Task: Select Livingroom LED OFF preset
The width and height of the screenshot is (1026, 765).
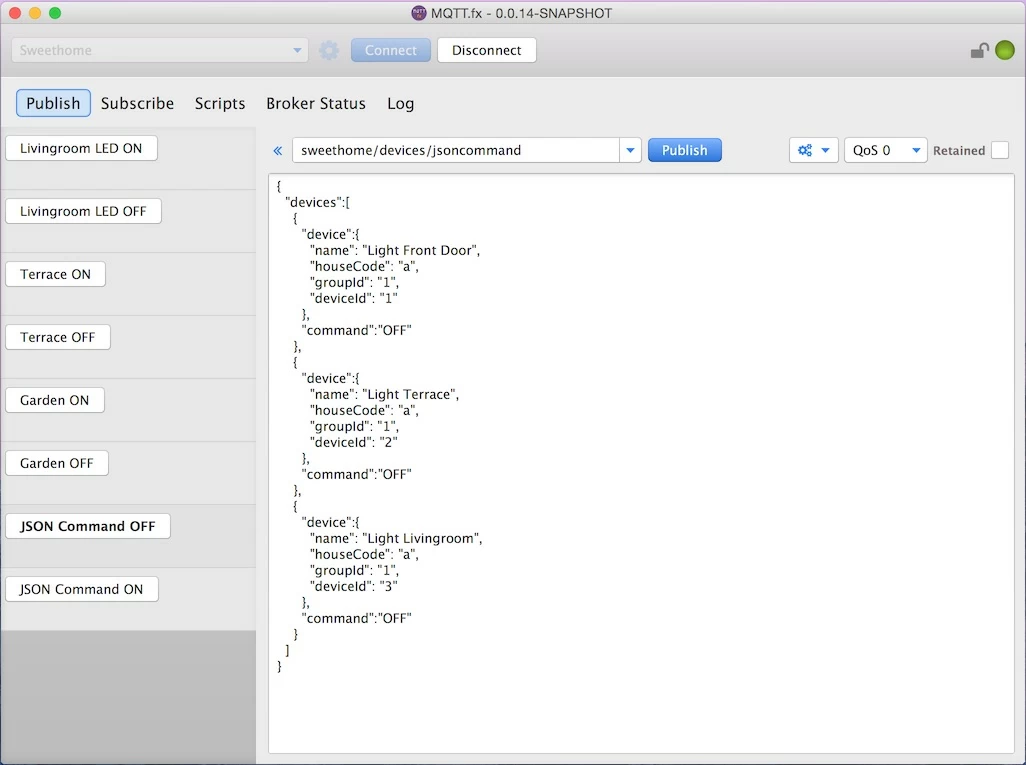Action: [x=83, y=211]
